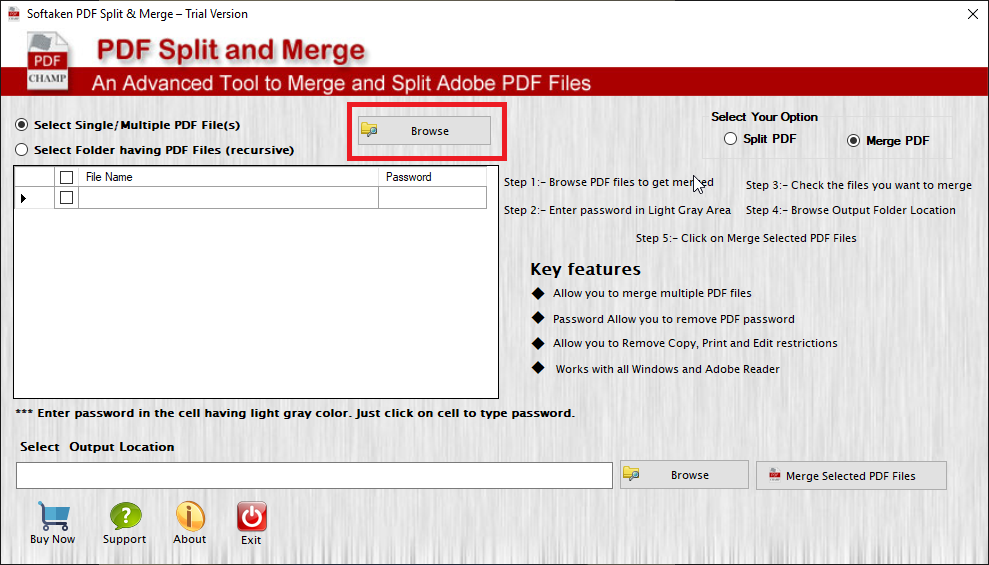Click Merge Selected PDF Files button
Viewport: 989px width, 565px height.
[851, 475]
